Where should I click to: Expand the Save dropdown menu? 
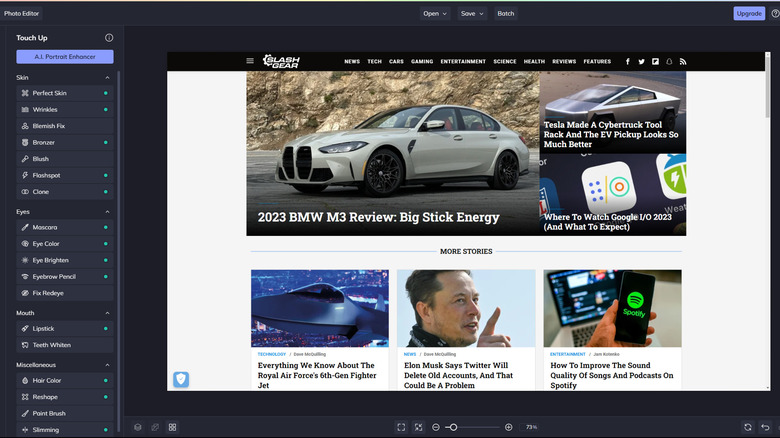click(472, 14)
